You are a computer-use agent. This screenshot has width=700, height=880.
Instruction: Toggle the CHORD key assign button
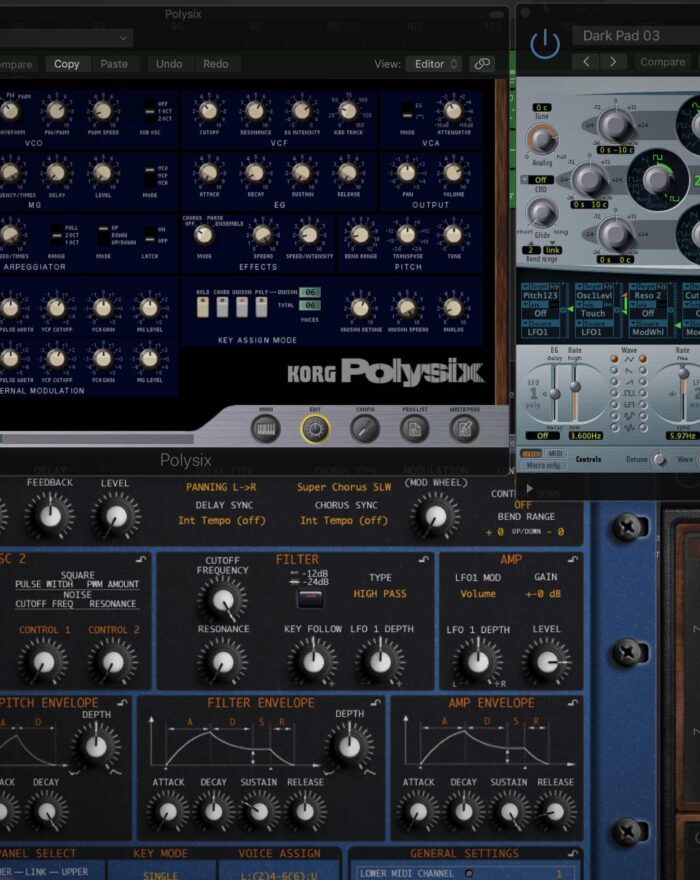click(x=222, y=307)
